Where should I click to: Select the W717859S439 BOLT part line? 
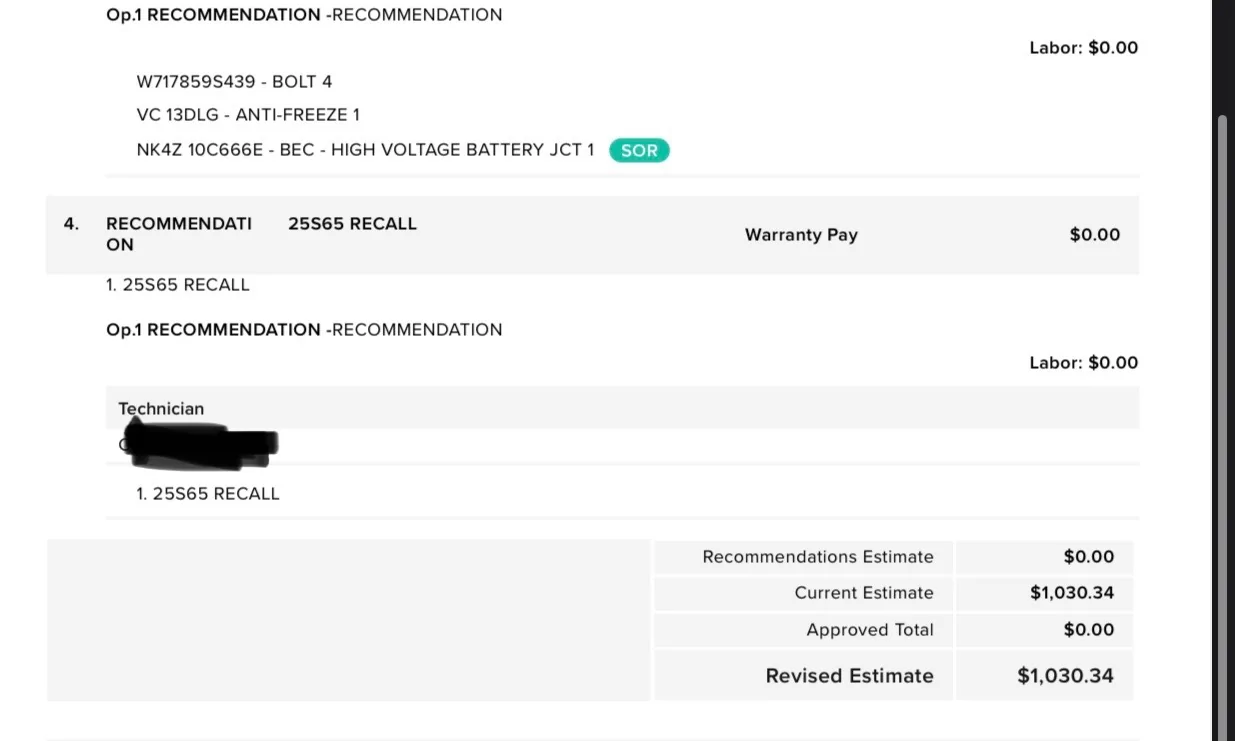click(234, 82)
